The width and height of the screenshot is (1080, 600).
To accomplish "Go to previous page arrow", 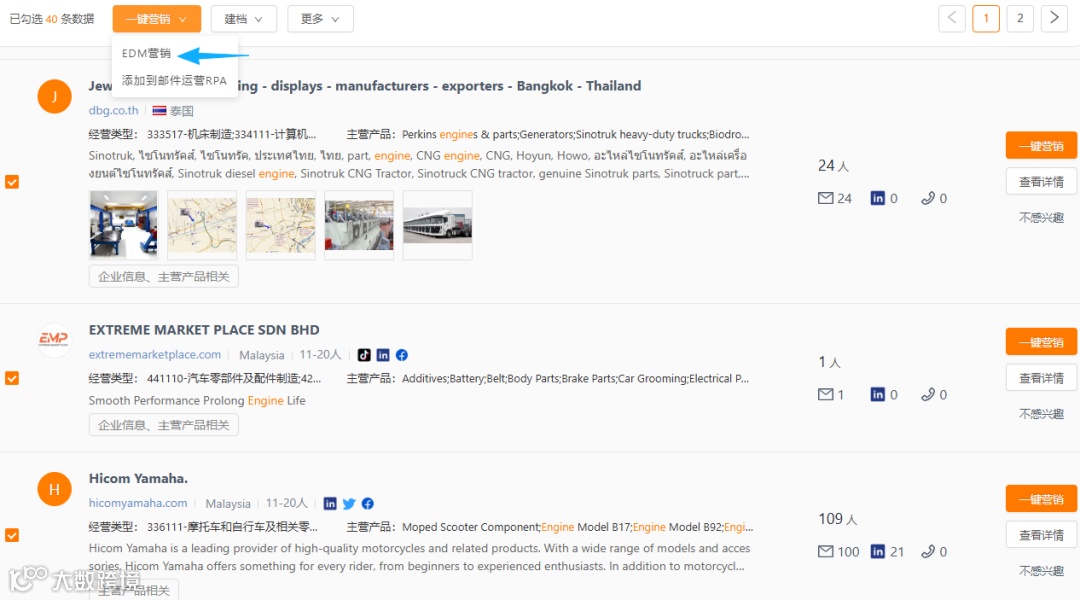I will point(951,18).
